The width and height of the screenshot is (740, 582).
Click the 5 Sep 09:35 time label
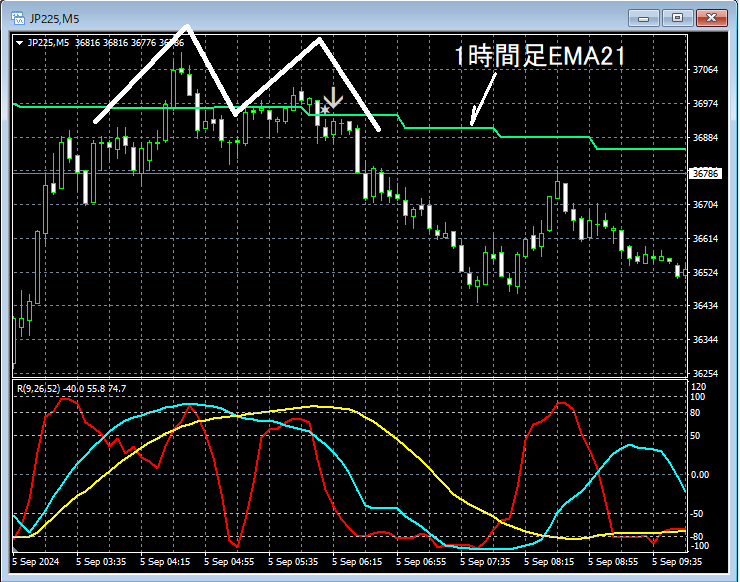pos(677,562)
